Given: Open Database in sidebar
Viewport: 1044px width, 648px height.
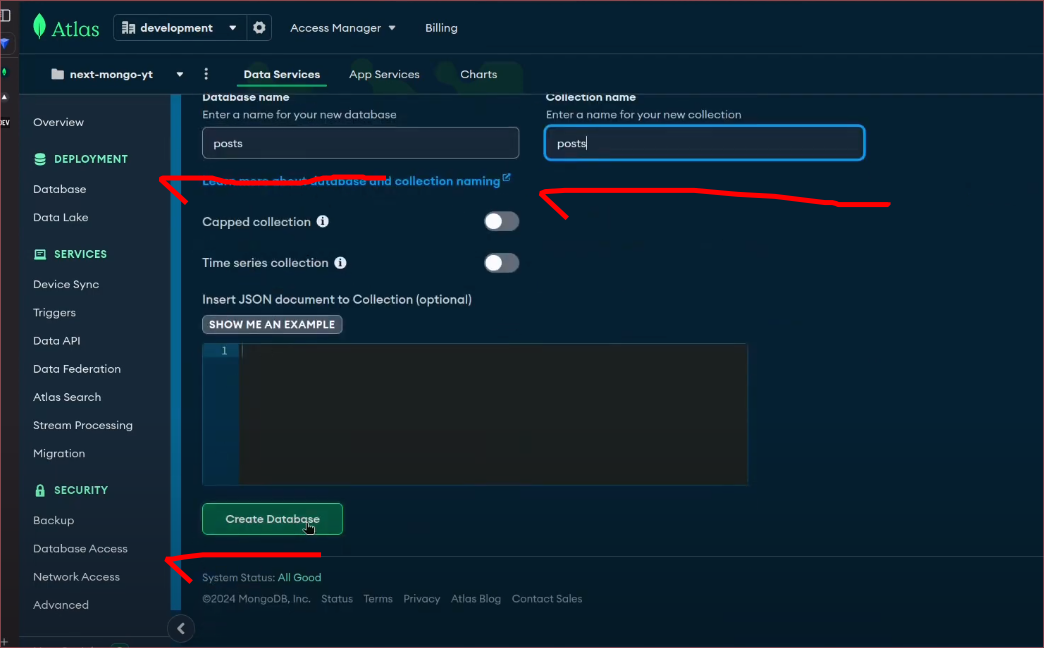Looking at the screenshot, I should pyautogui.click(x=60, y=189).
